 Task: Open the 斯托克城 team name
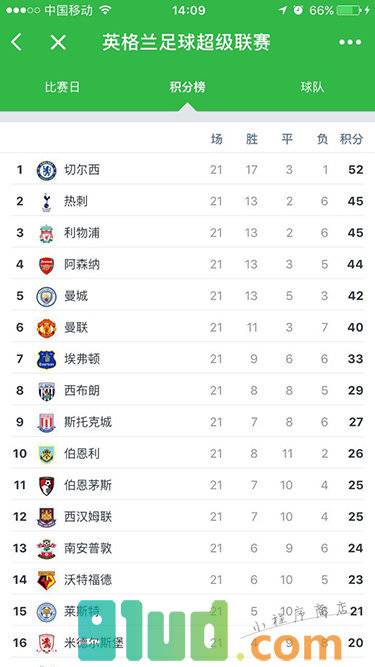click(88, 422)
